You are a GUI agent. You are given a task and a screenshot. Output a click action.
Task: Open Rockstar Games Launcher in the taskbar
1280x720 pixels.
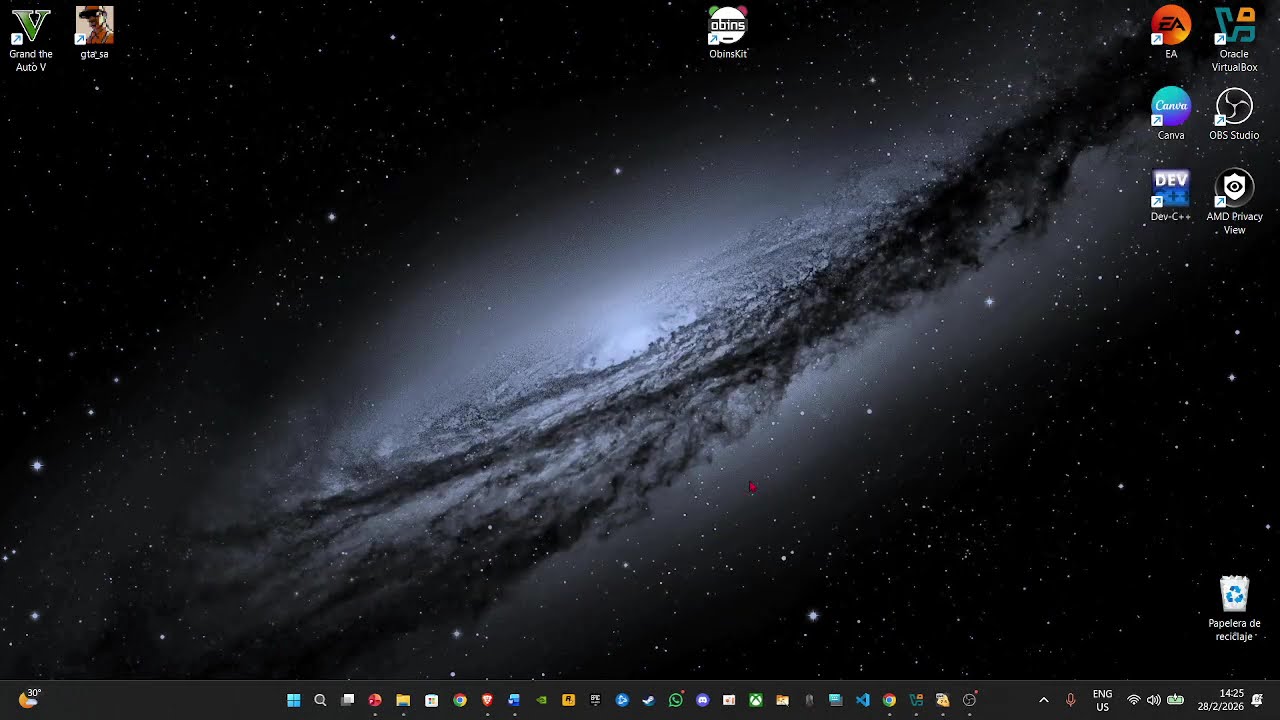(x=568, y=700)
